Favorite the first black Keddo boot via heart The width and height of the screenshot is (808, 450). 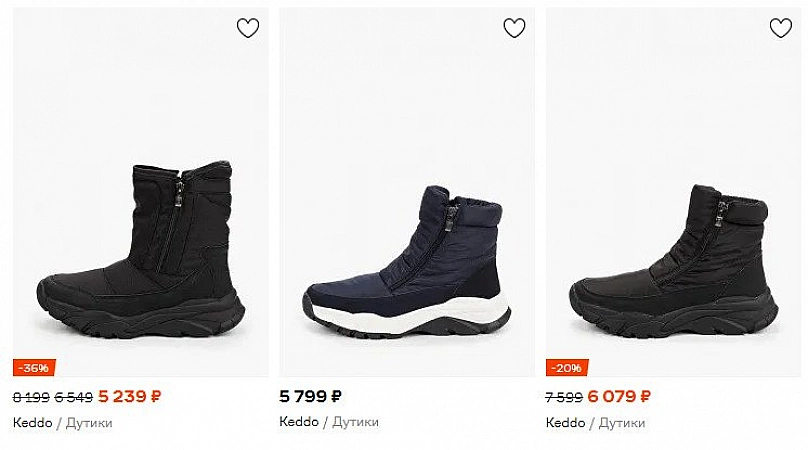[x=248, y=29]
